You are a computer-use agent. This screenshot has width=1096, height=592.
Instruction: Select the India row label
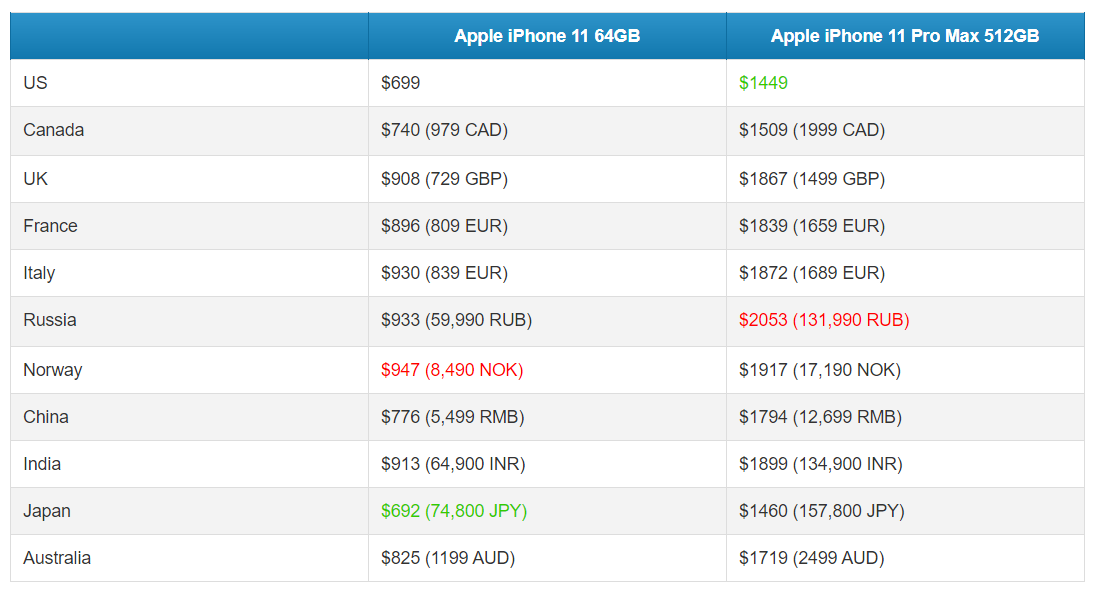click(x=42, y=463)
